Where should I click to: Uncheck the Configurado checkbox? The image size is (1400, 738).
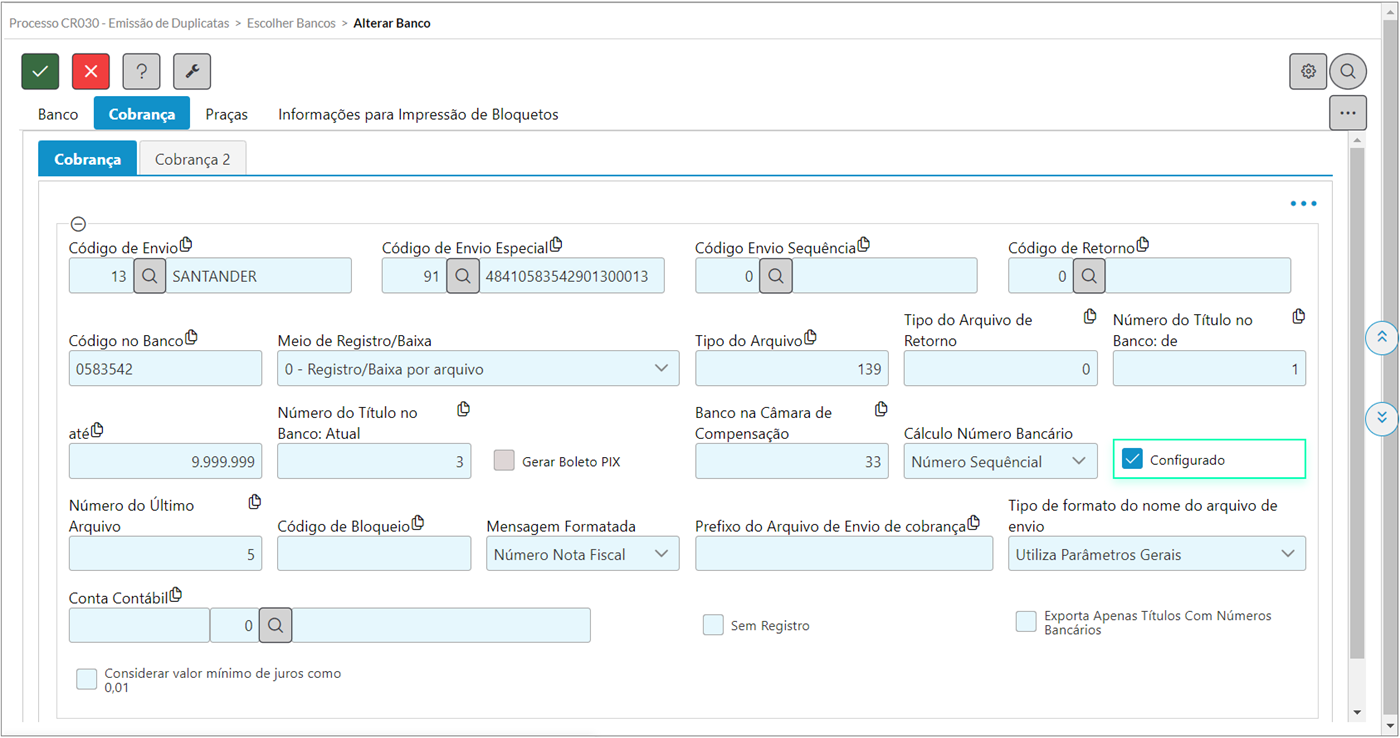click(x=1132, y=459)
